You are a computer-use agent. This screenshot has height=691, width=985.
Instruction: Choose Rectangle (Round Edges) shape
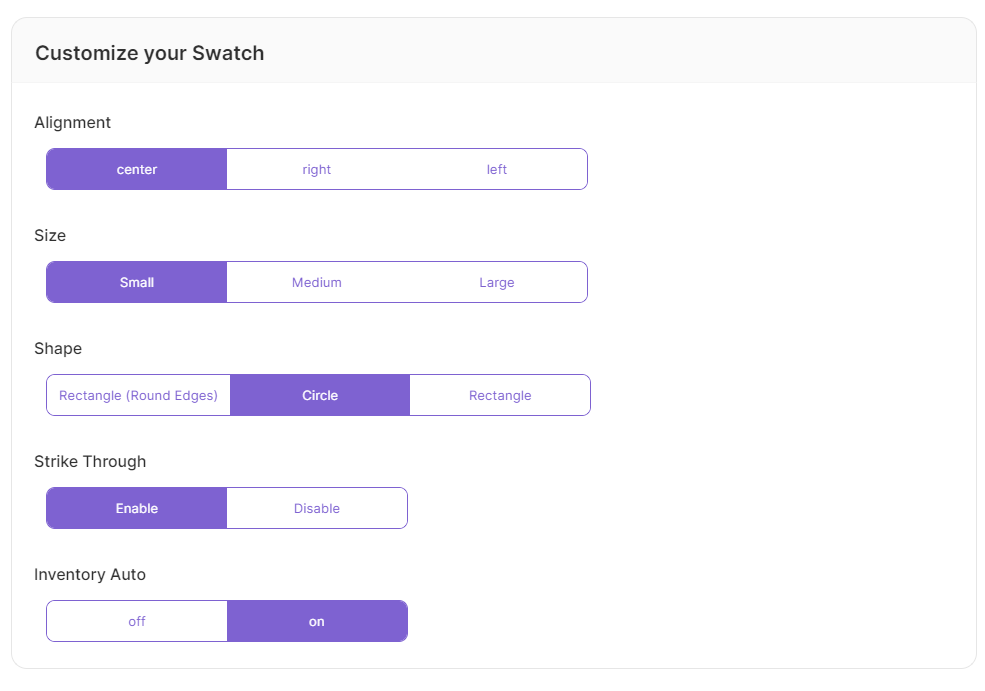click(x=138, y=395)
